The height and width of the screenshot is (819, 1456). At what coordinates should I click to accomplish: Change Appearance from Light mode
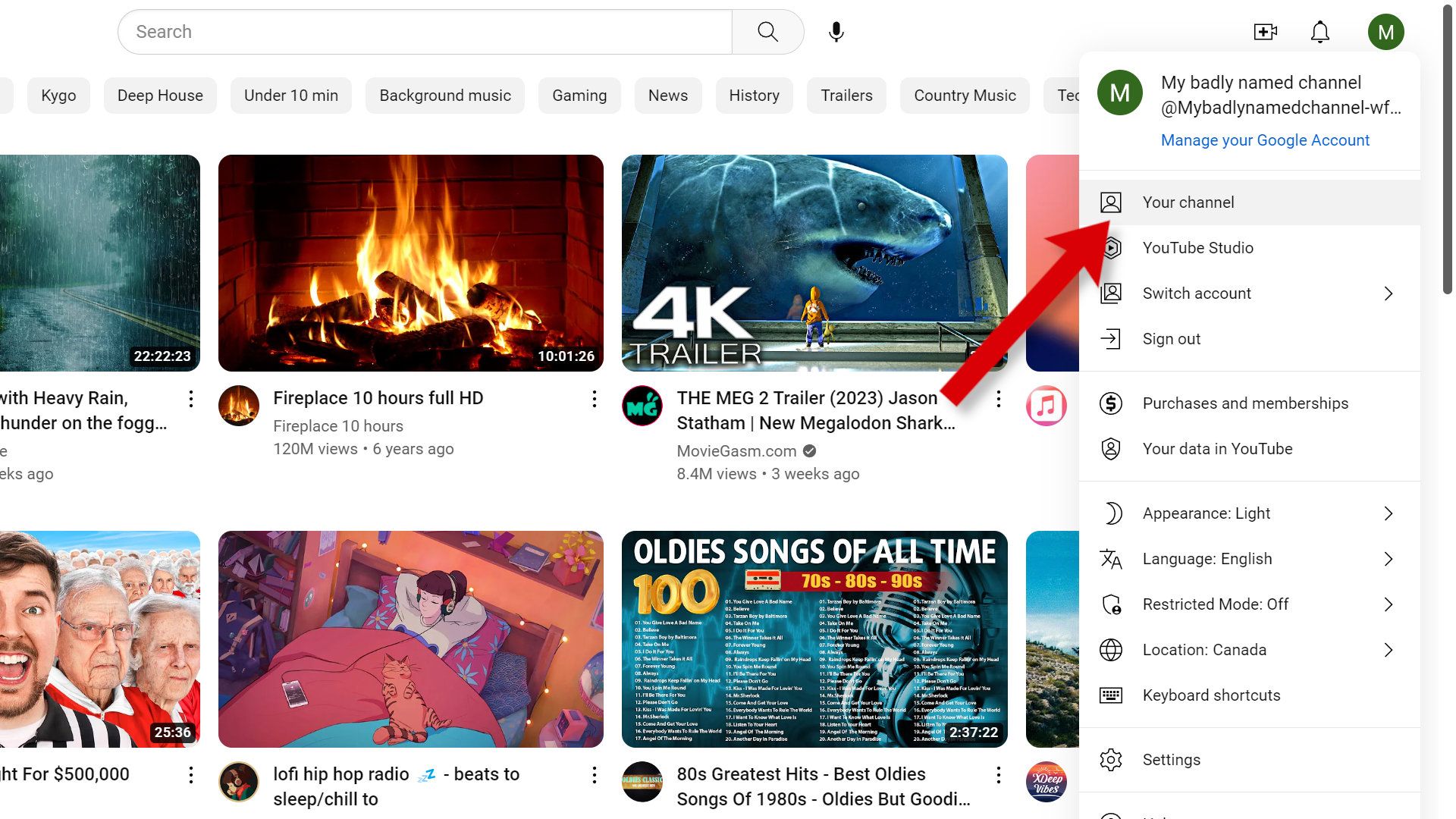click(1205, 513)
